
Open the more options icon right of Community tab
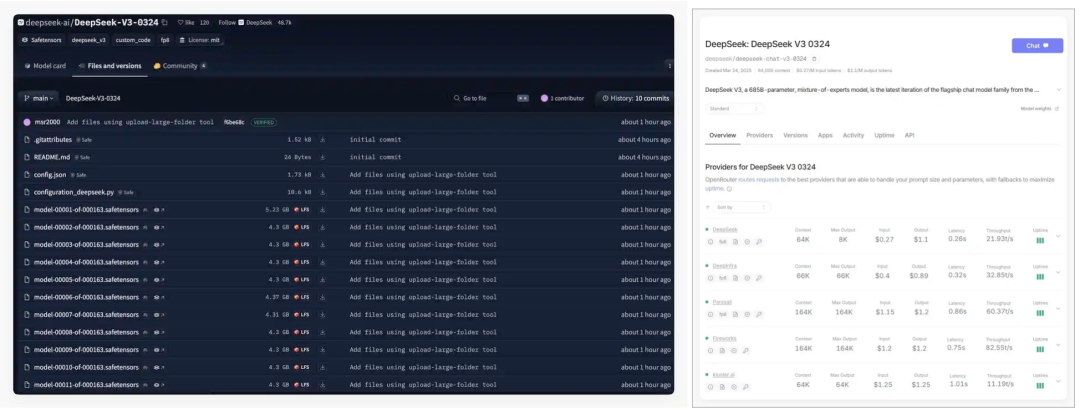(669, 65)
